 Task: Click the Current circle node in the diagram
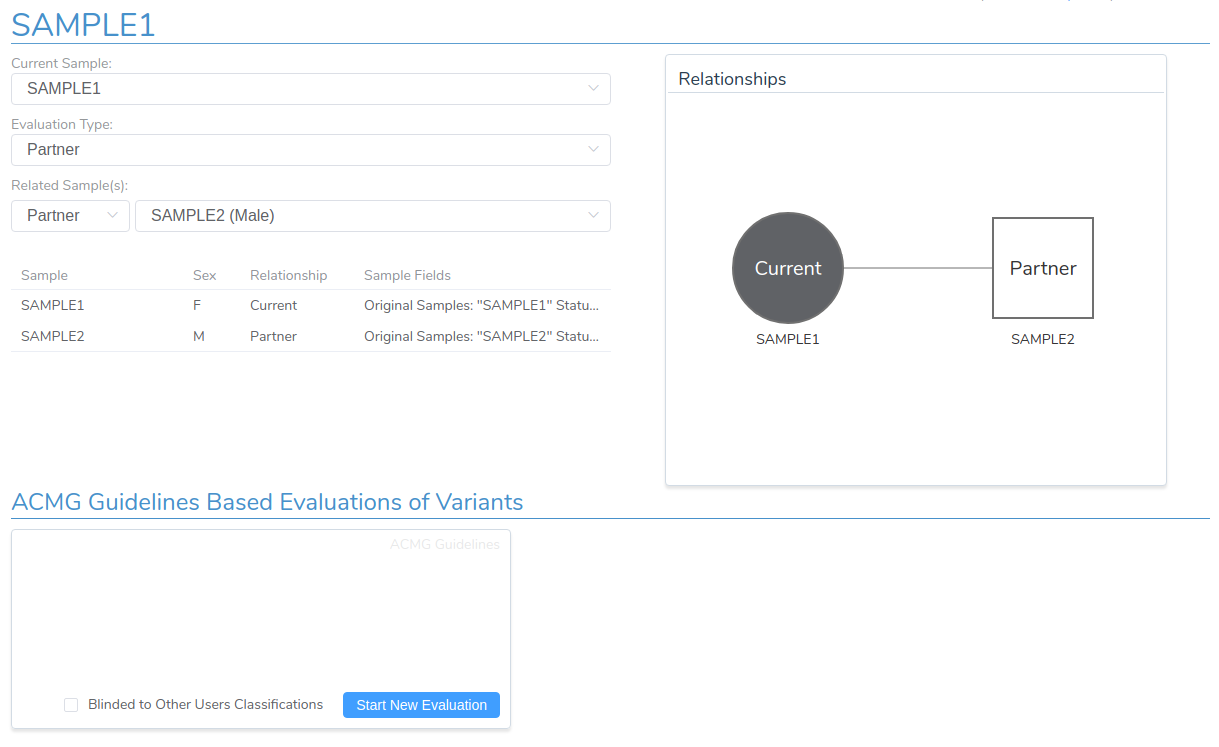click(x=788, y=268)
